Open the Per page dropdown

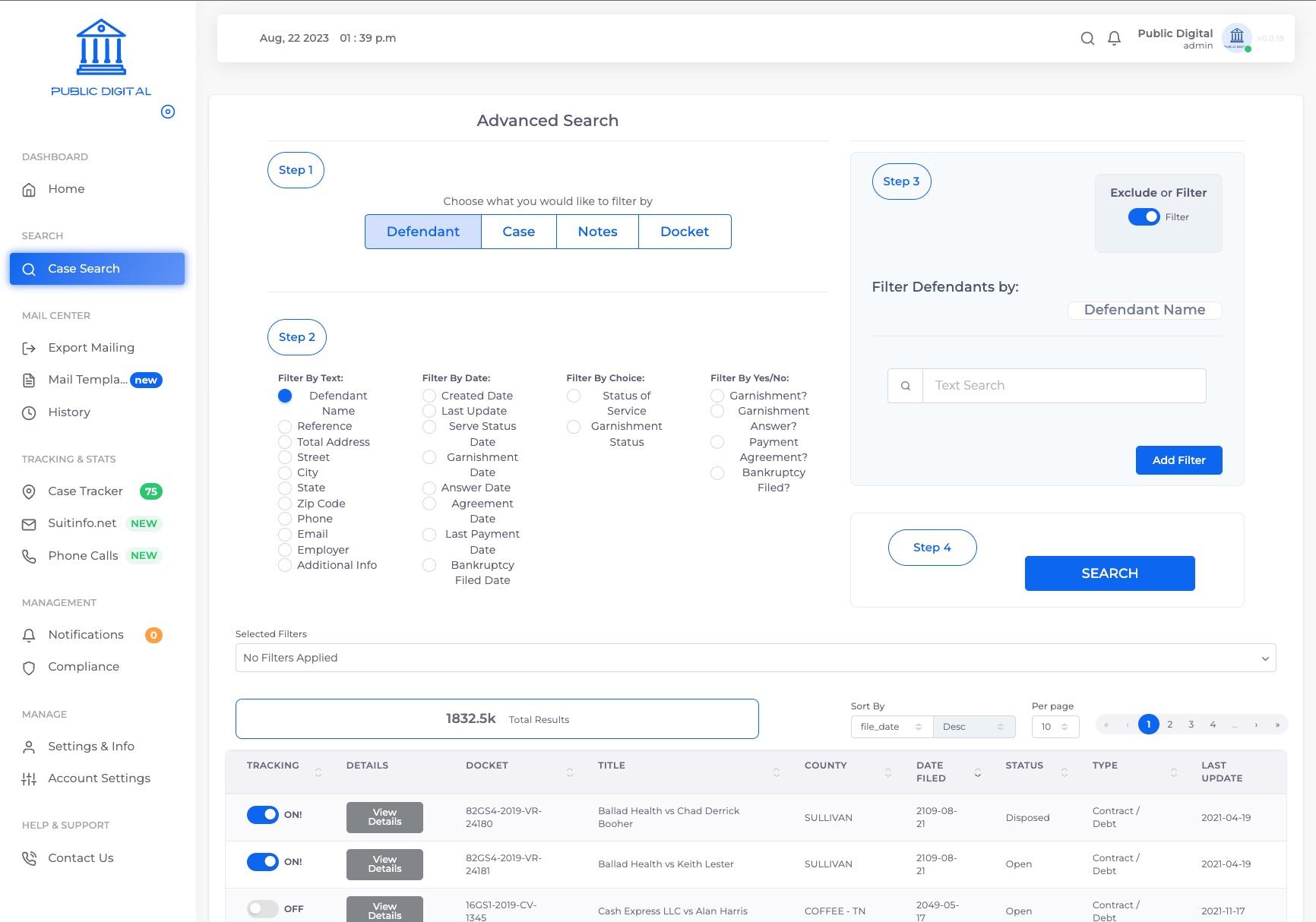(1055, 727)
